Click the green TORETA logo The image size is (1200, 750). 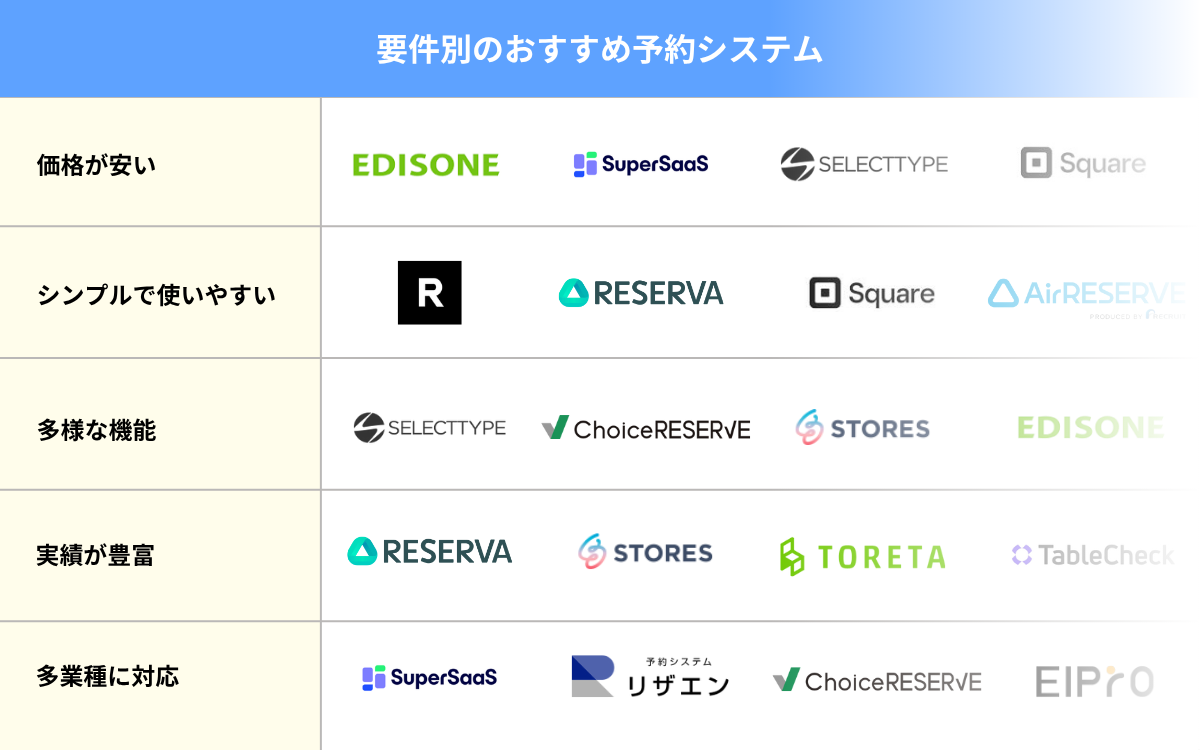862,557
